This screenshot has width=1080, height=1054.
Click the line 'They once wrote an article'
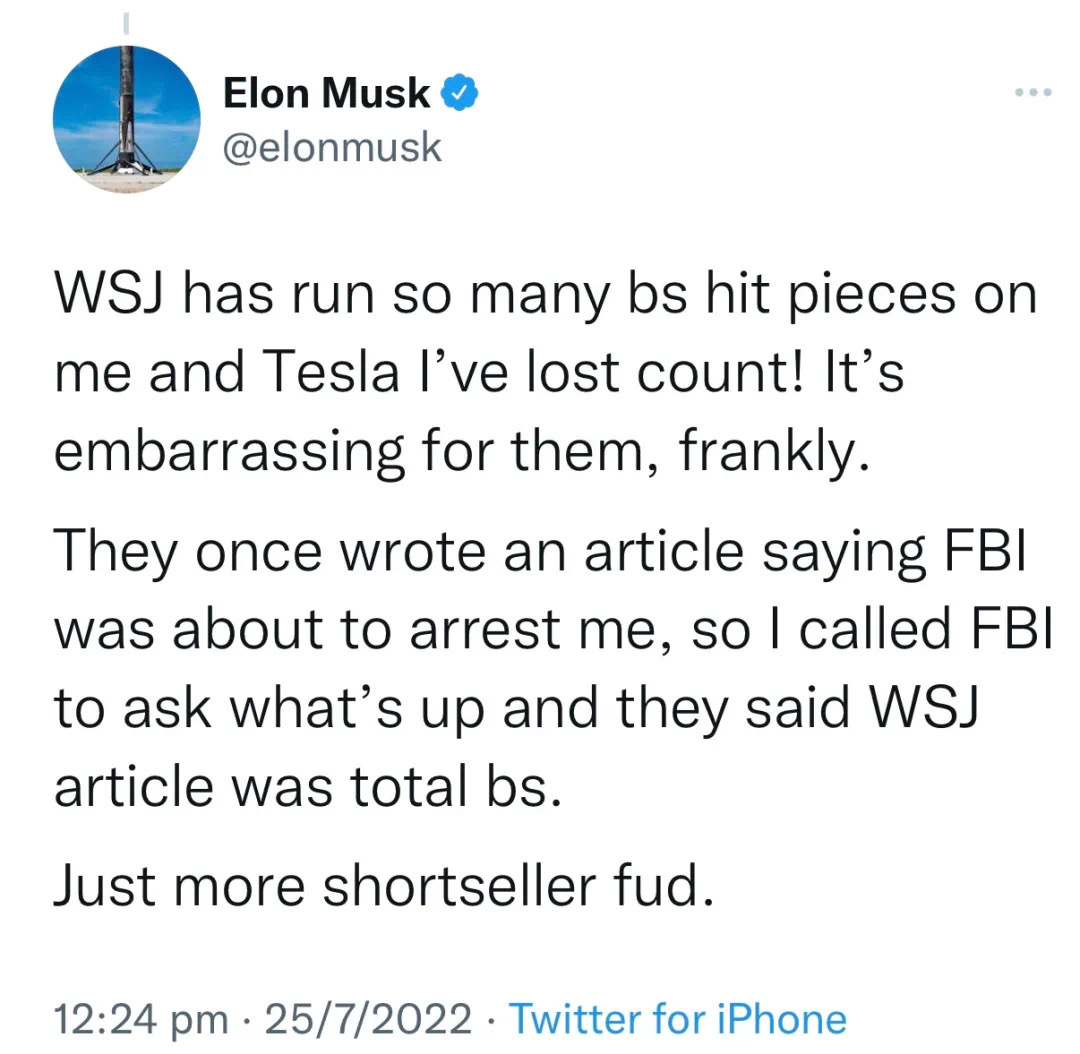point(540,553)
